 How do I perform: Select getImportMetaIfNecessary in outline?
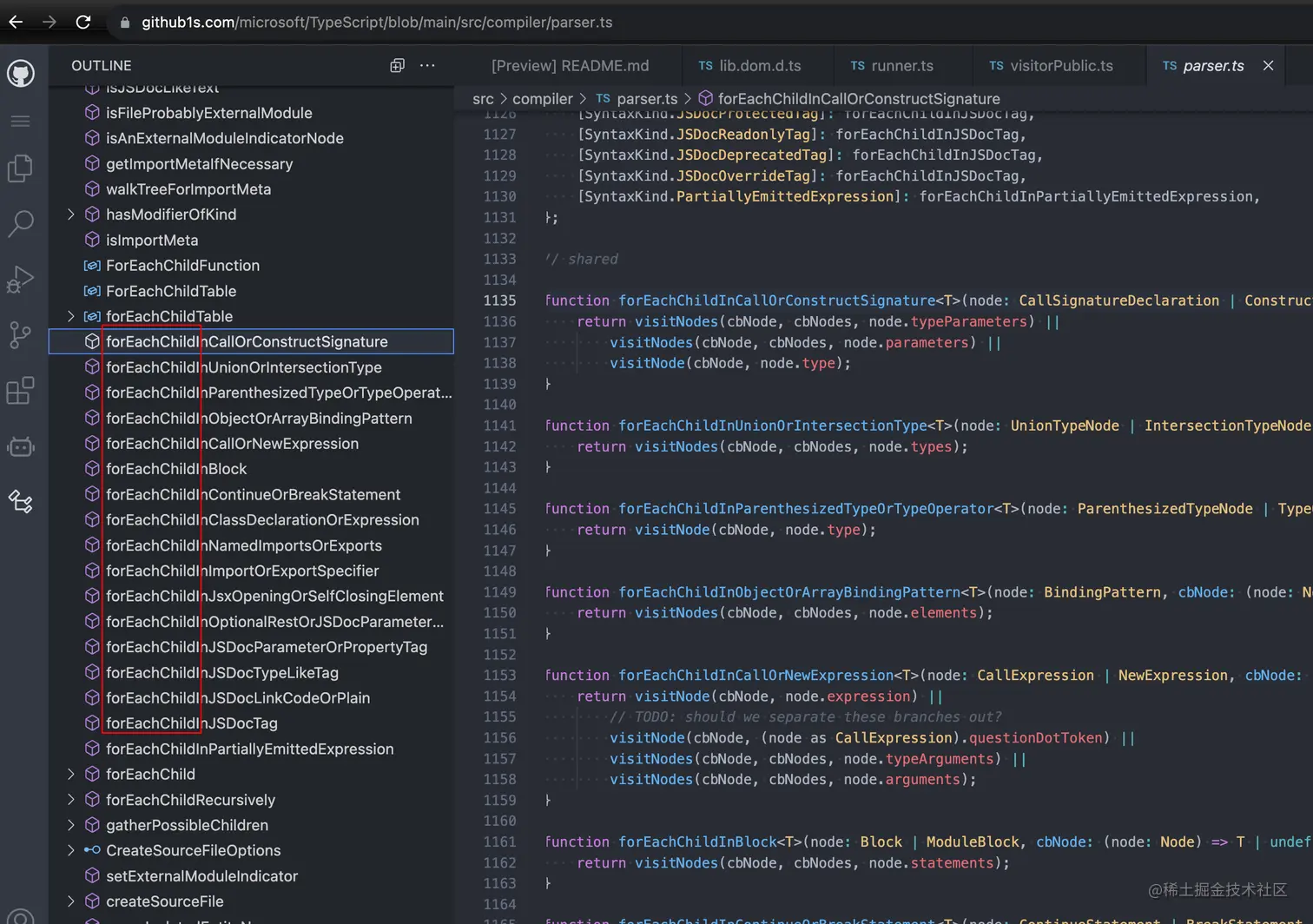click(x=251, y=164)
